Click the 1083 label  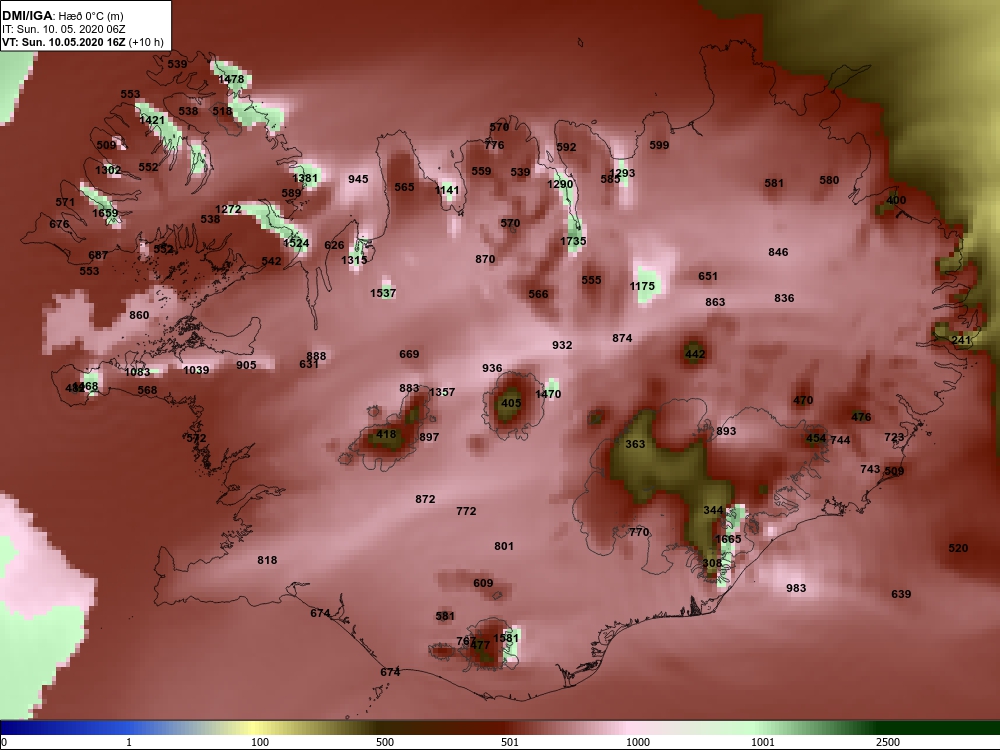[137, 372]
